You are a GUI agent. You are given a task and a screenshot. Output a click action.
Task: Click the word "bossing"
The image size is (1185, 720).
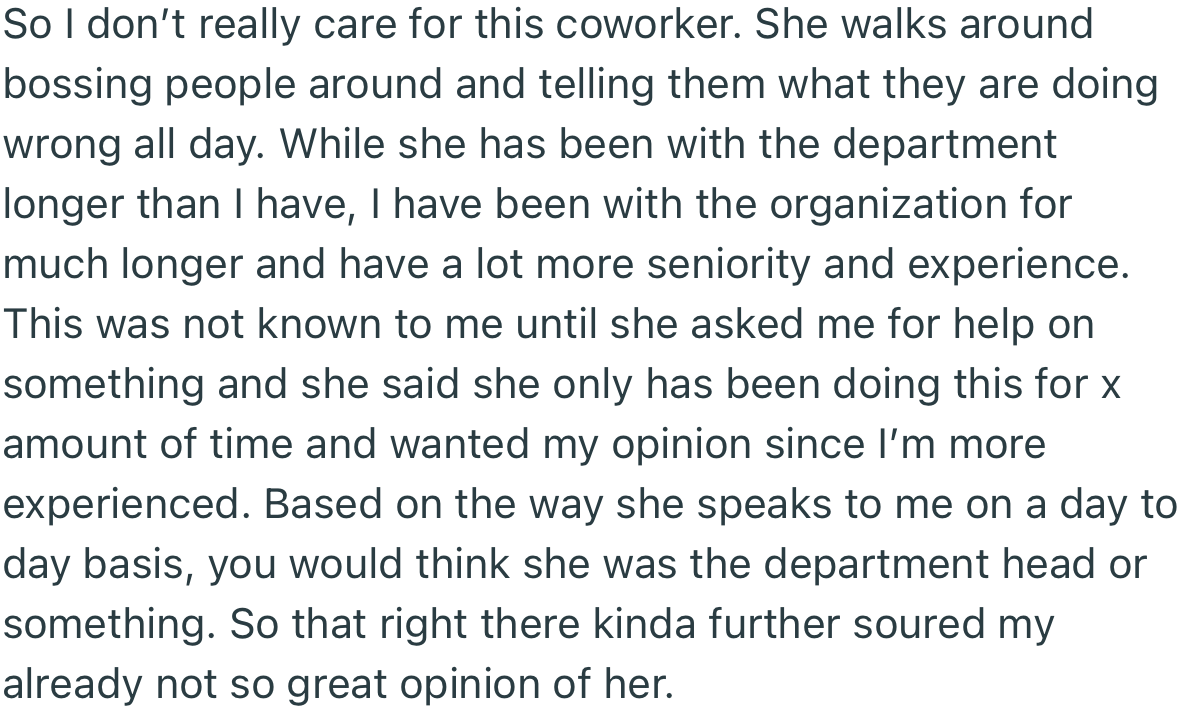[x=76, y=86]
